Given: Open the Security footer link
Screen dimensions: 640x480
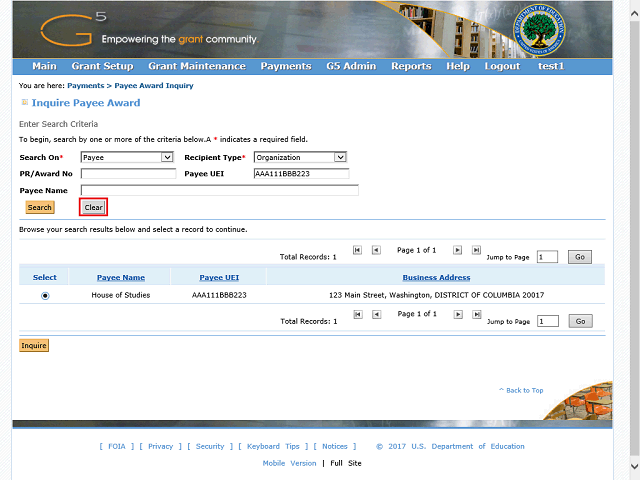Looking at the screenshot, I should click(210, 446).
